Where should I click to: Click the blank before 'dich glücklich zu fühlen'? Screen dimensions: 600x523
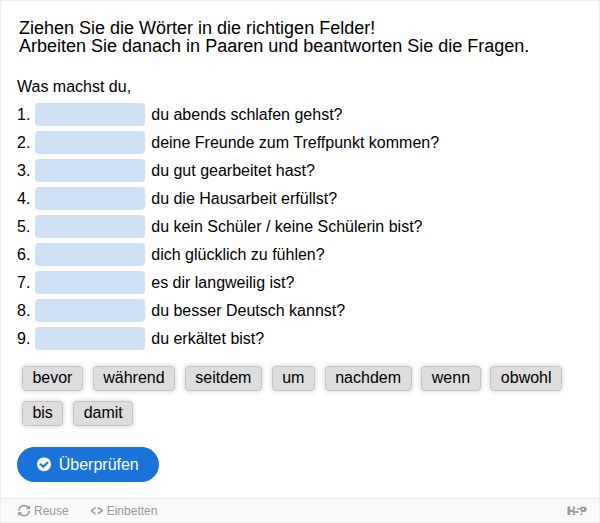coord(90,254)
